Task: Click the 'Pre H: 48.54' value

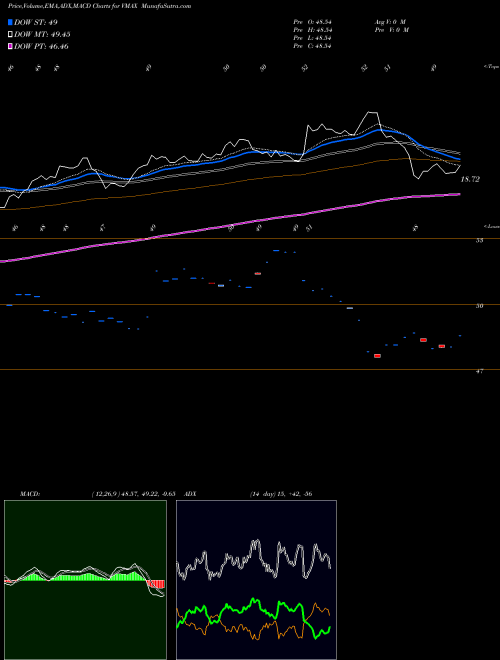Action: coord(312,30)
